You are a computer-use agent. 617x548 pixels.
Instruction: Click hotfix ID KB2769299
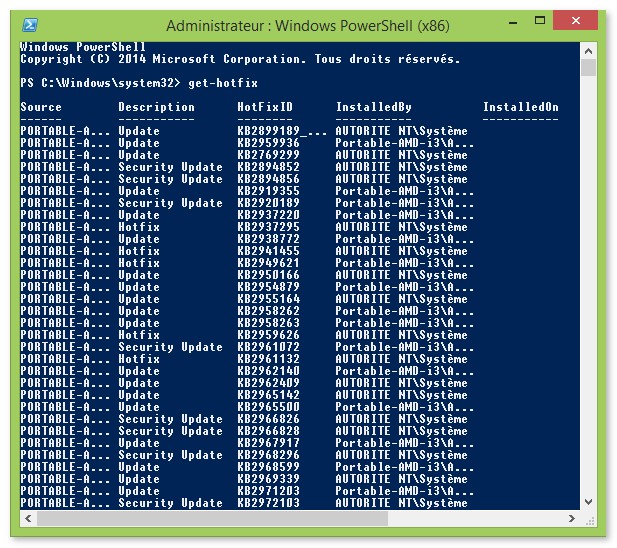pyautogui.click(x=268, y=155)
